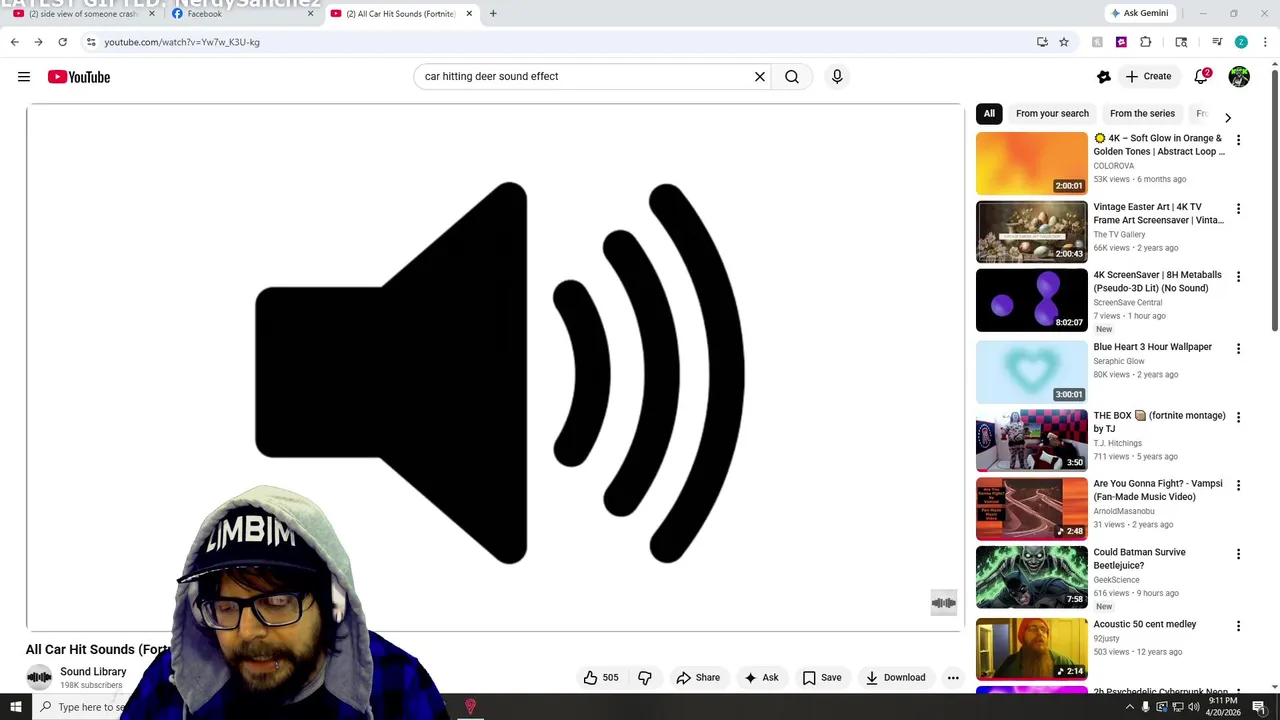Click the magnifier search button
This screenshot has width=1280, height=720.
pos(792,76)
